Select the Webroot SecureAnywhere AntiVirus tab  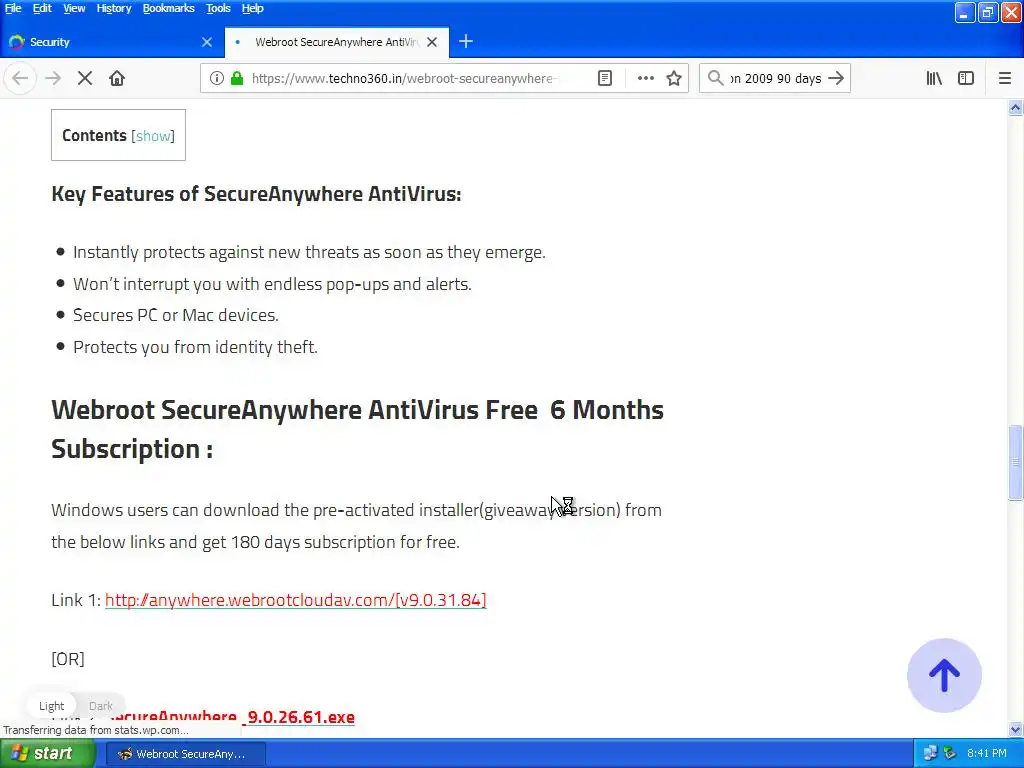pos(336,42)
